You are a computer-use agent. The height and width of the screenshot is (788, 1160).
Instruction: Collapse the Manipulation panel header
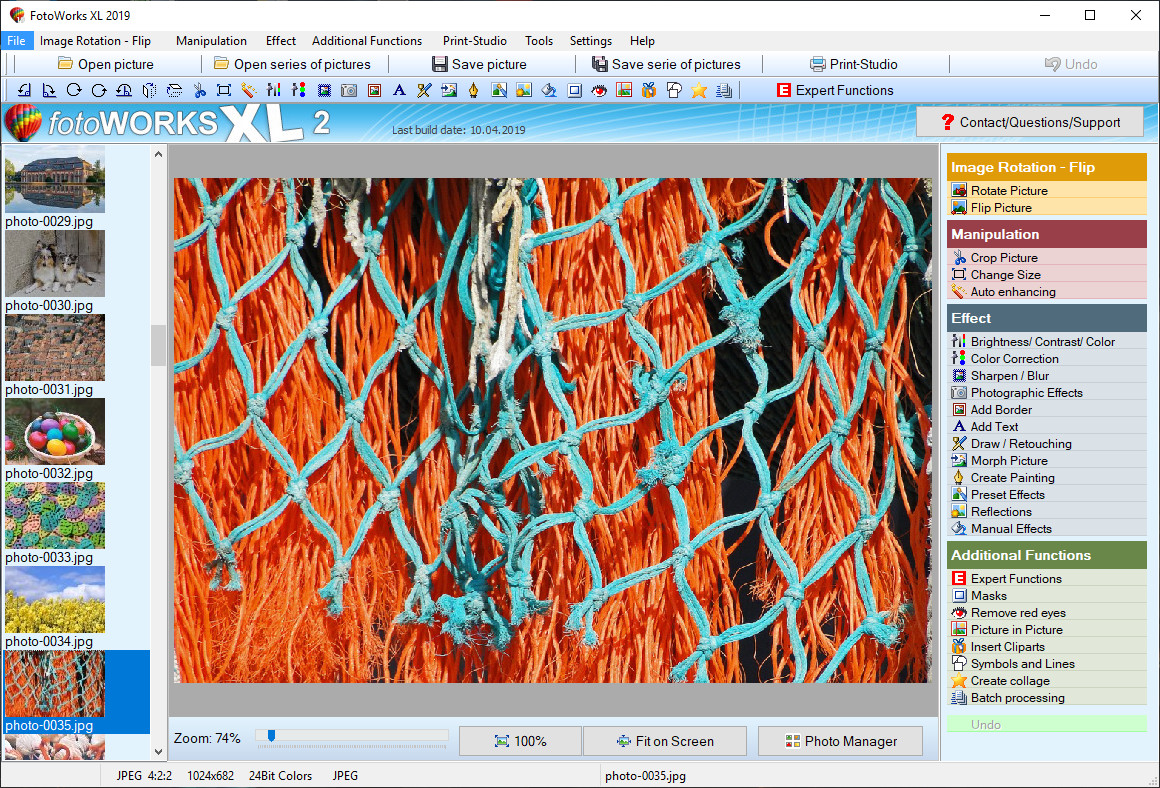(x=1046, y=233)
